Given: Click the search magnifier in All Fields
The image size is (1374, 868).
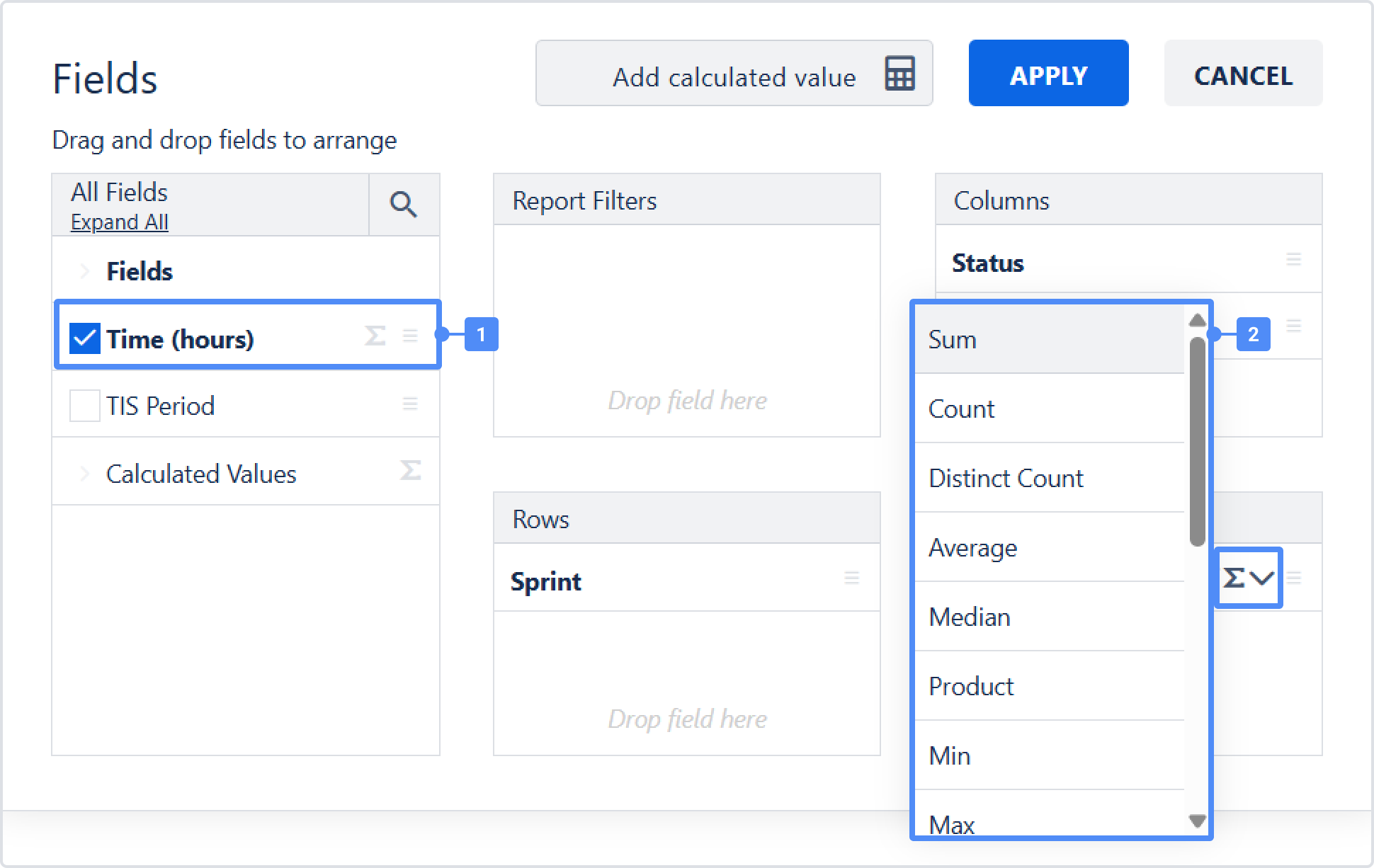Looking at the screenshot, I should coord(403,205).
